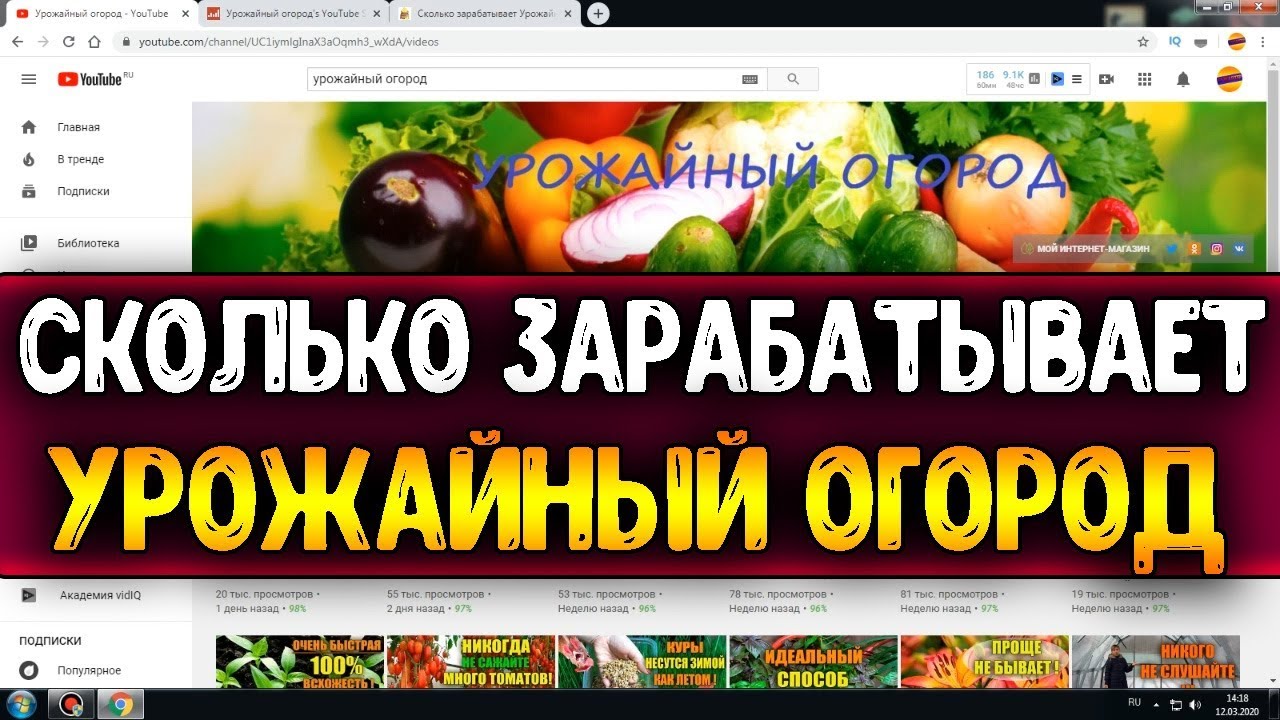The height and width of the screenshot is (720, 1280).
Task: Open the channel's Twitter link icon
Action: pos(1172,248)
